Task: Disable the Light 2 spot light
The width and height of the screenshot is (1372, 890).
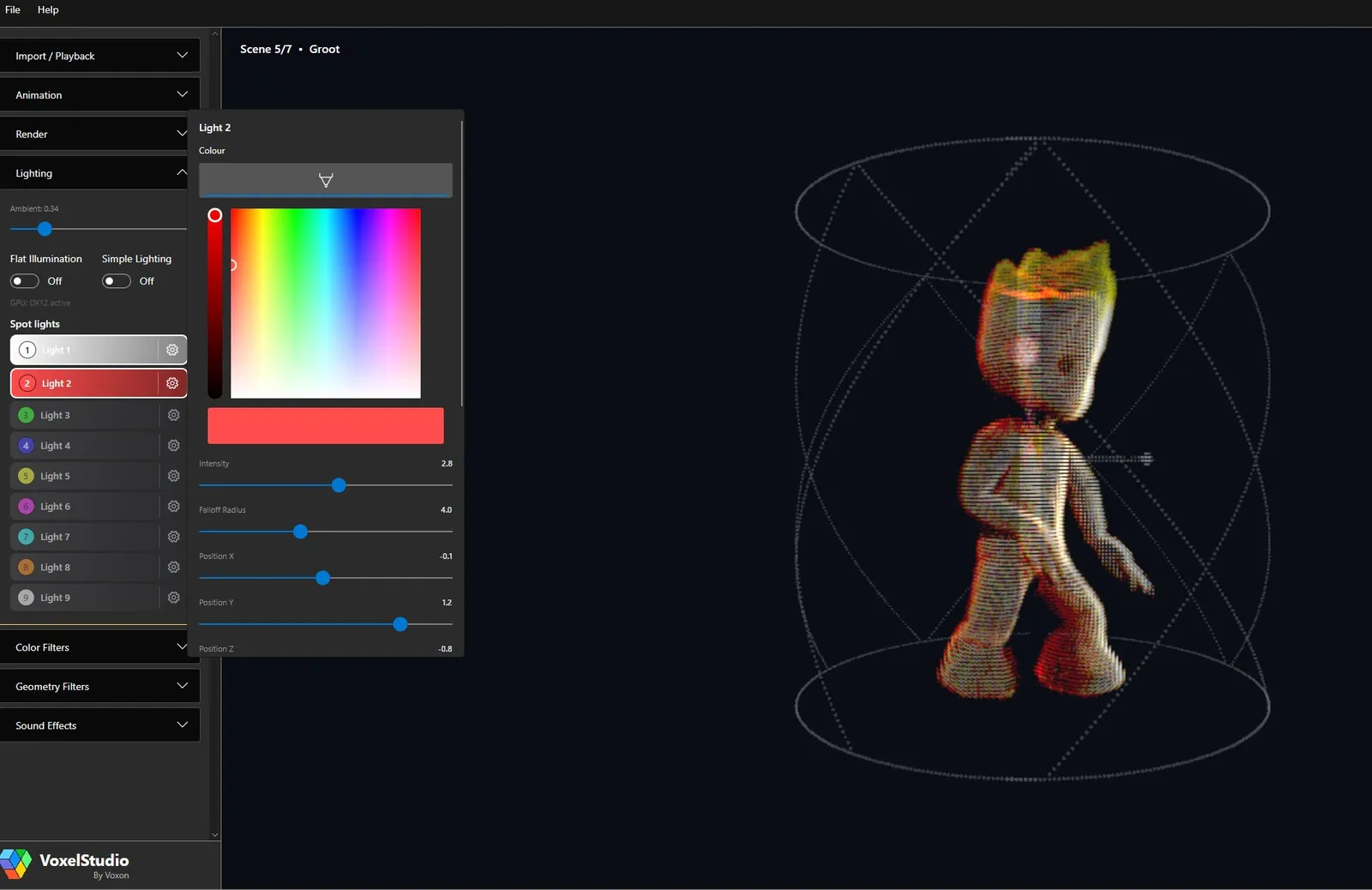Action: click(85, 383)
